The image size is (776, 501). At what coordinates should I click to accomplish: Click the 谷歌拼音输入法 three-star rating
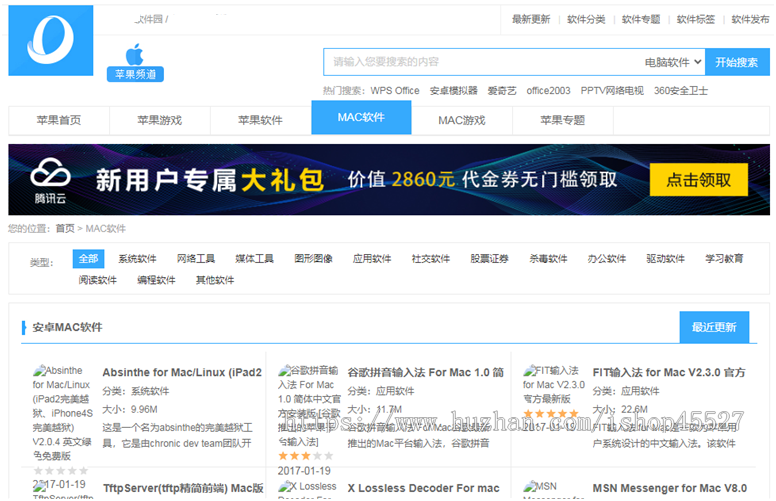(305, 456)
